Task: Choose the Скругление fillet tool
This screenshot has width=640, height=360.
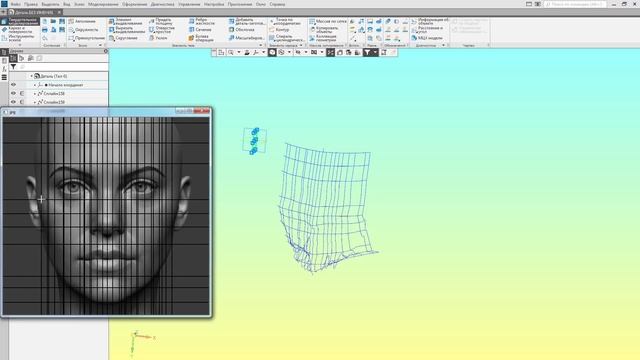Action: (x=123, y=38)
